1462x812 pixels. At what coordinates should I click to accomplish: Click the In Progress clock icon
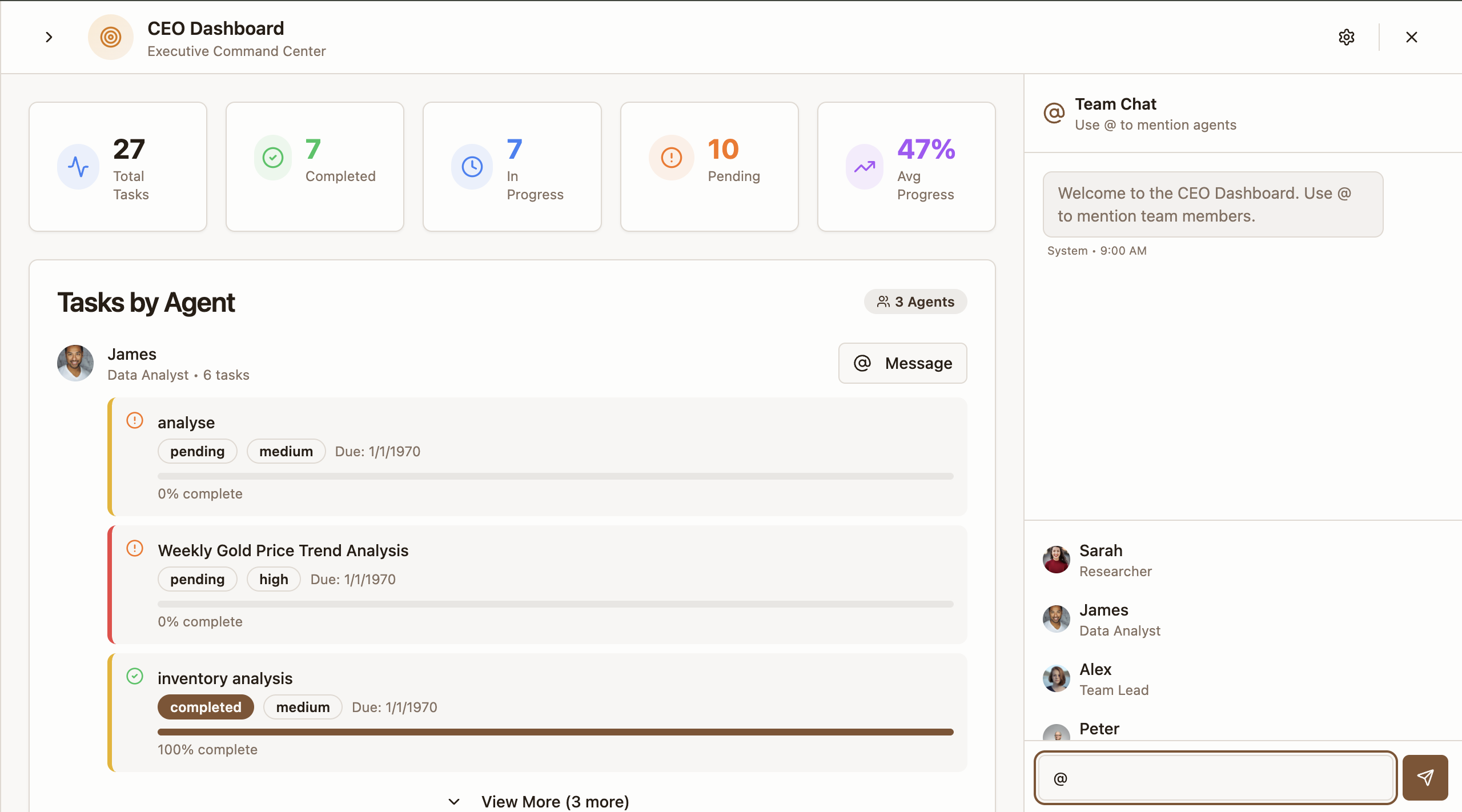point(472,167)
